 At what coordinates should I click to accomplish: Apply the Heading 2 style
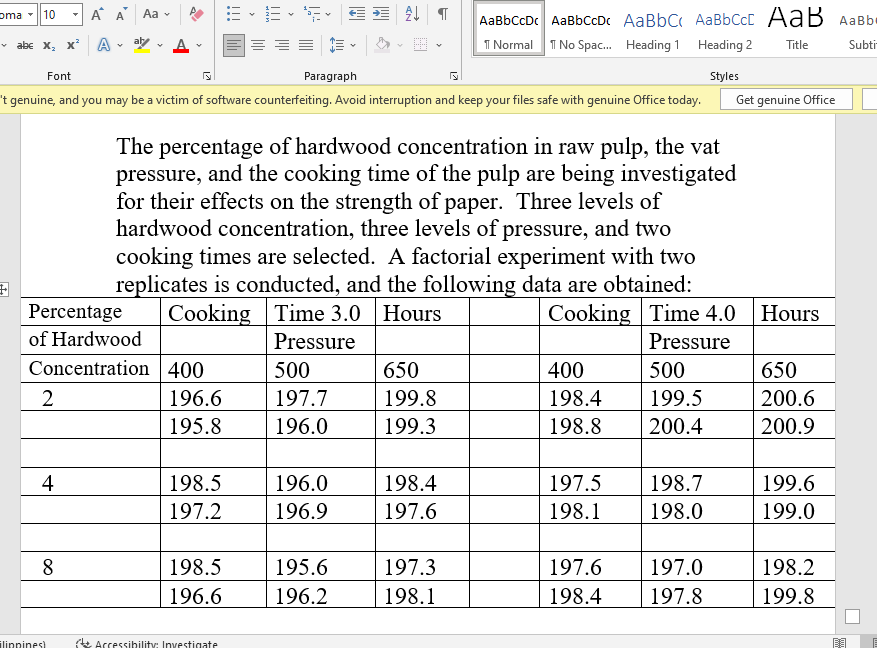point(725,29)
